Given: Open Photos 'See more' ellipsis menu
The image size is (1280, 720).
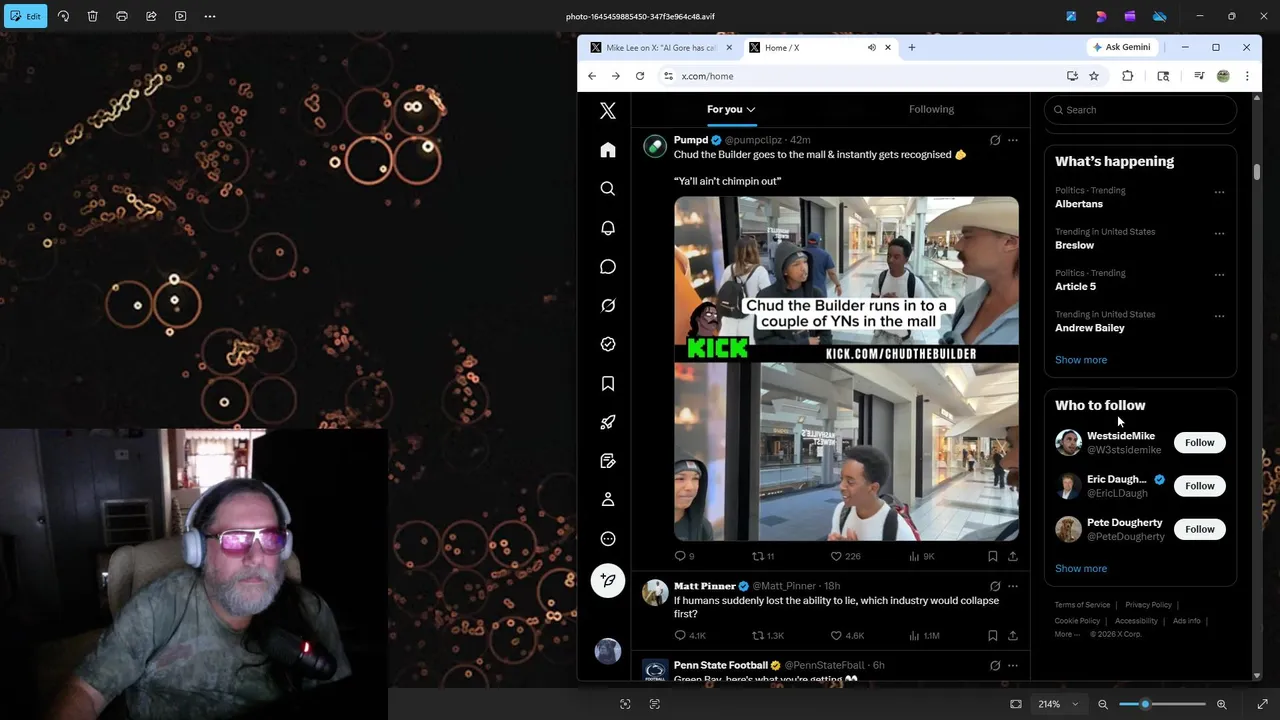Looking at the screenshot, I should coord(209,16).
